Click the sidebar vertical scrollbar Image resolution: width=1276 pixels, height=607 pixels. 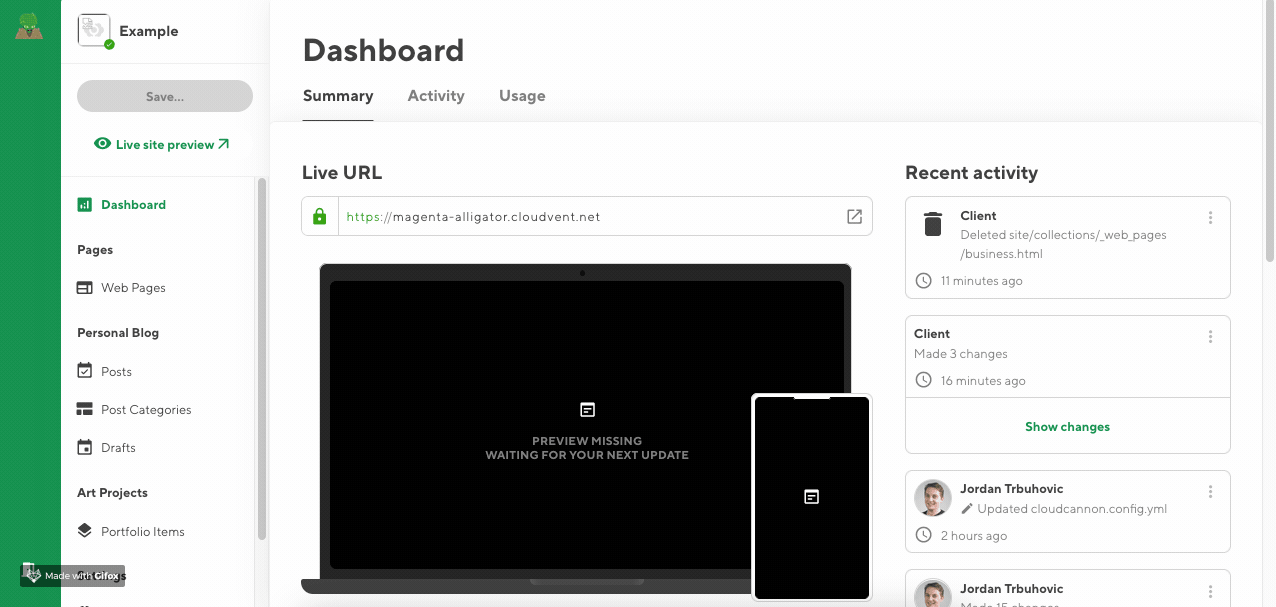pos(262,358)
